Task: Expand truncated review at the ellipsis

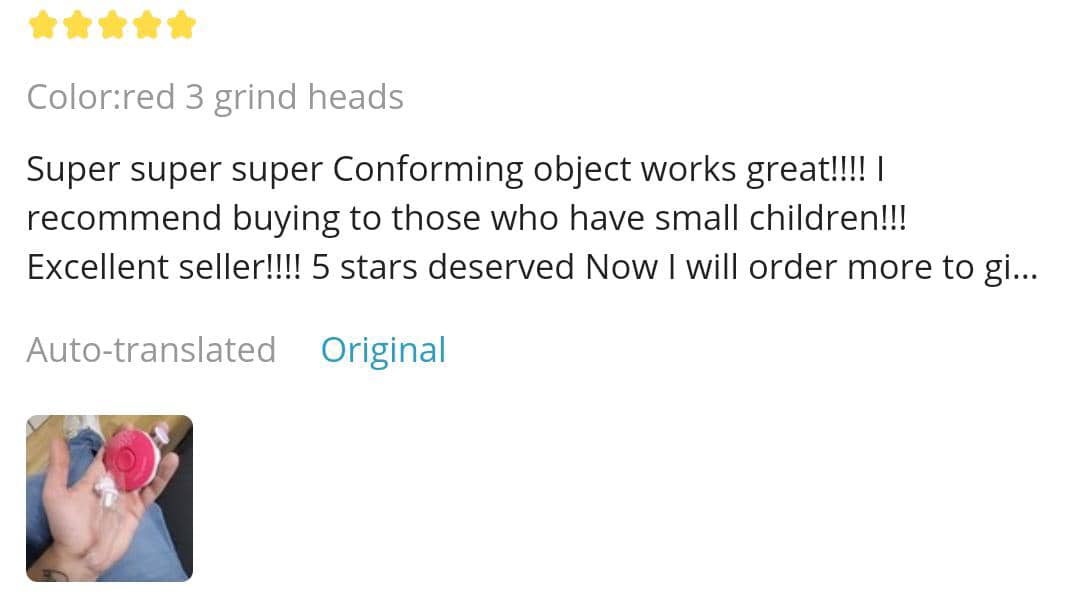Action: click(1024, 268)
